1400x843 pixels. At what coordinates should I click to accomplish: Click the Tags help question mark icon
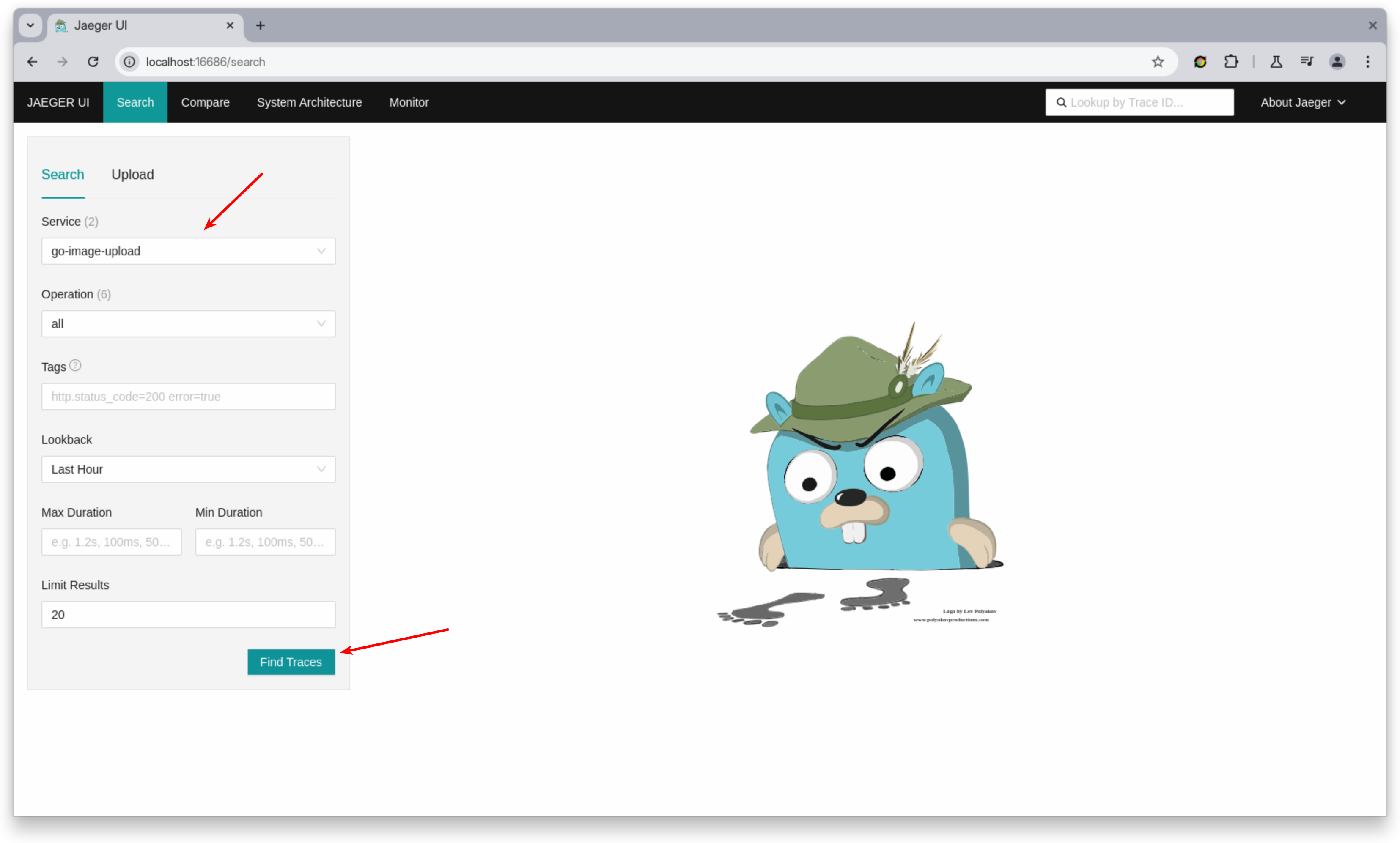click(76, 365)
